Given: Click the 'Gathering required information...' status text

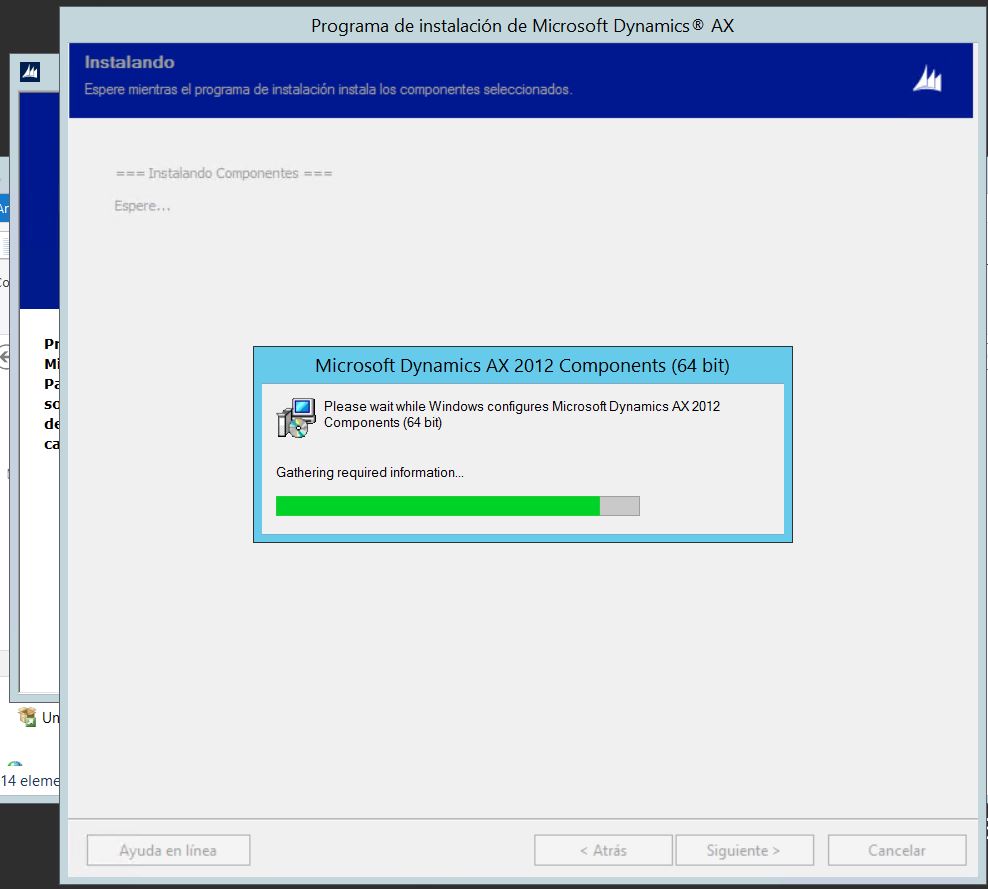Looking at the screenshot, I should coord(370,473).
